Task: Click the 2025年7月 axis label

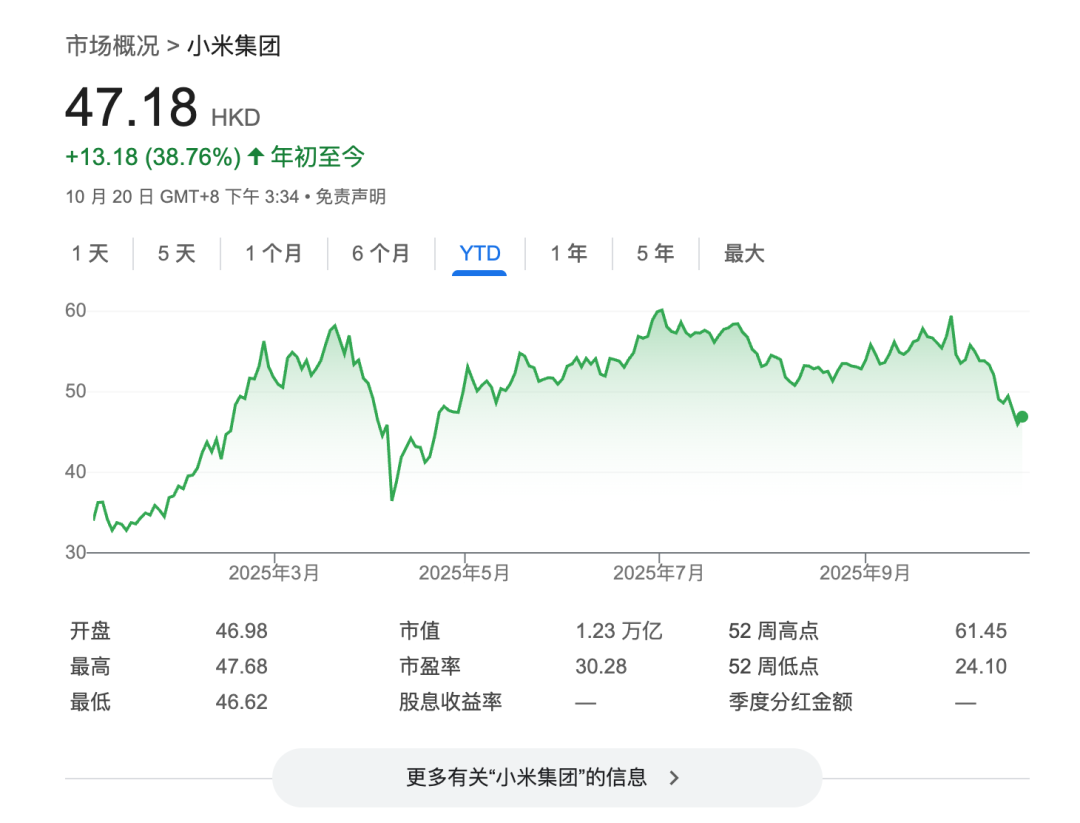Action: pyautogui.click(x=658, y=572)
